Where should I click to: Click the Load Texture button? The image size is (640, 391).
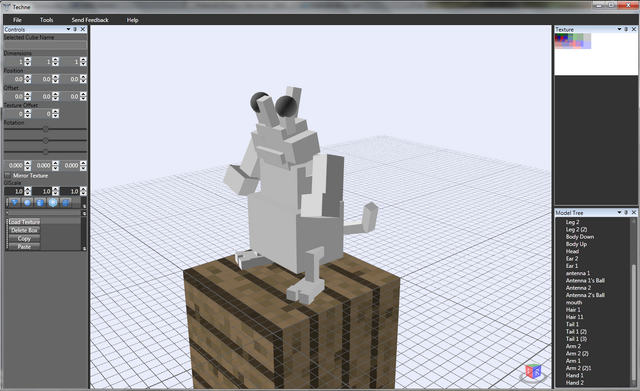tap(24, 222)
